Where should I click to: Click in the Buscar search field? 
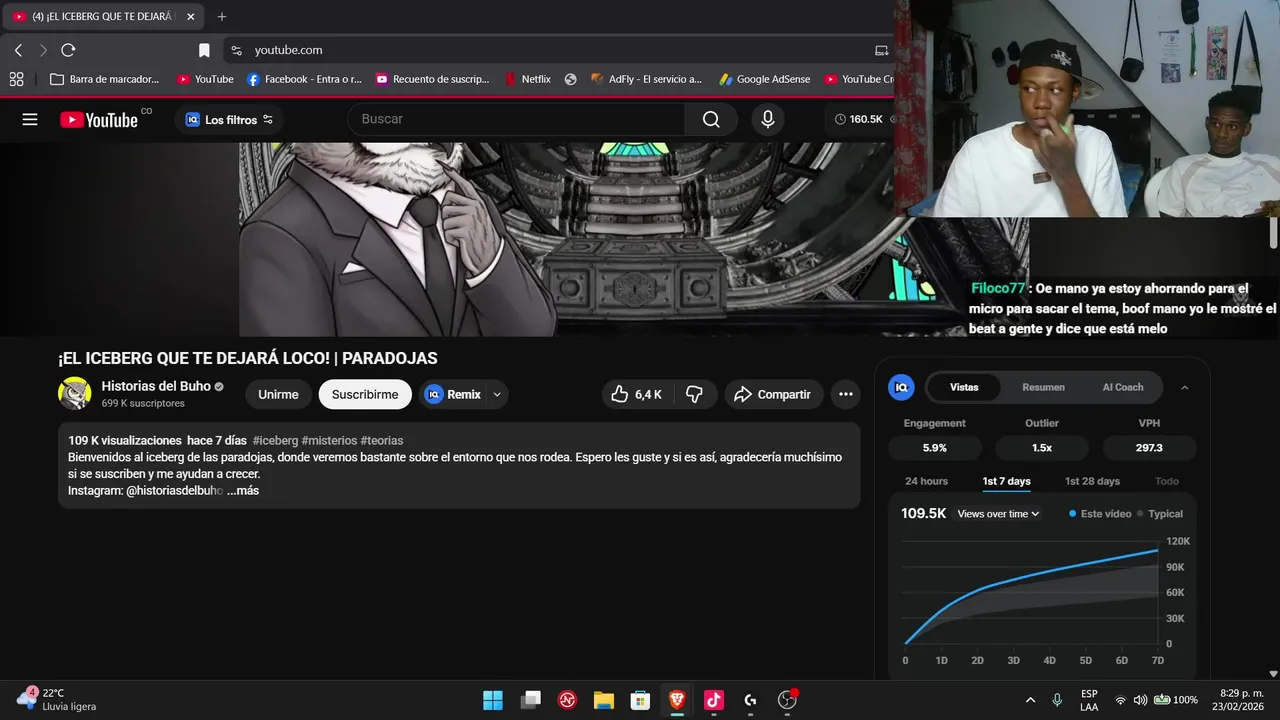tap(516, 119)
